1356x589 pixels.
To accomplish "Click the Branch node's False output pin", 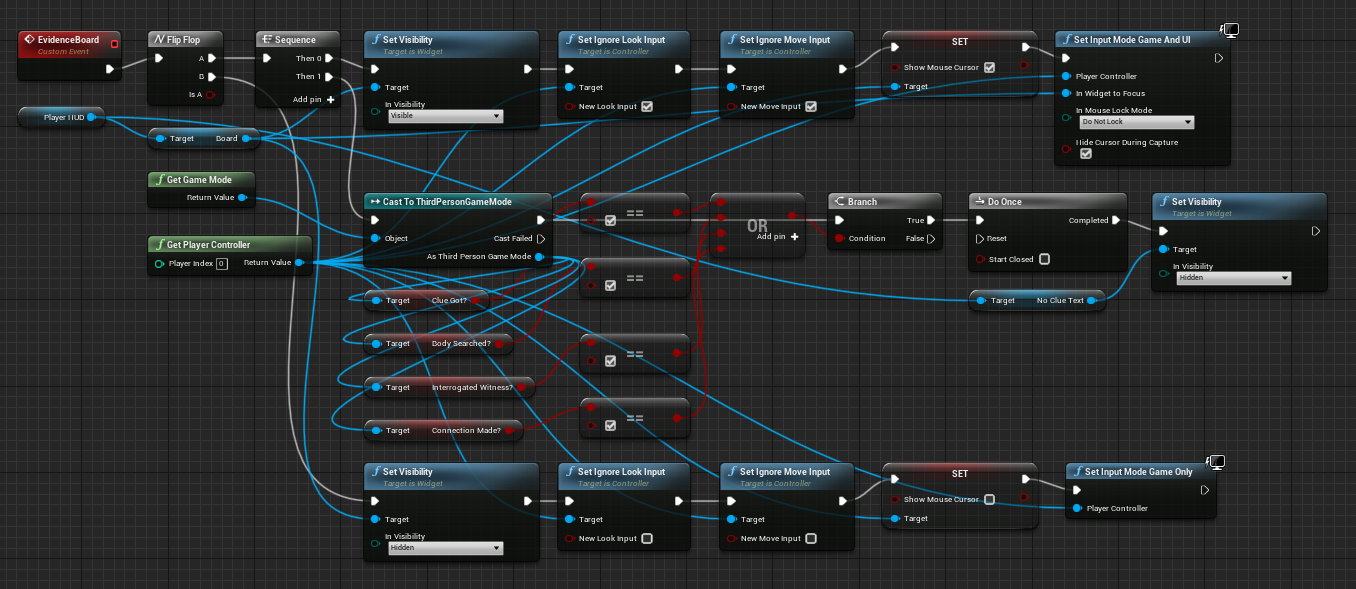I will click(931, 239).
